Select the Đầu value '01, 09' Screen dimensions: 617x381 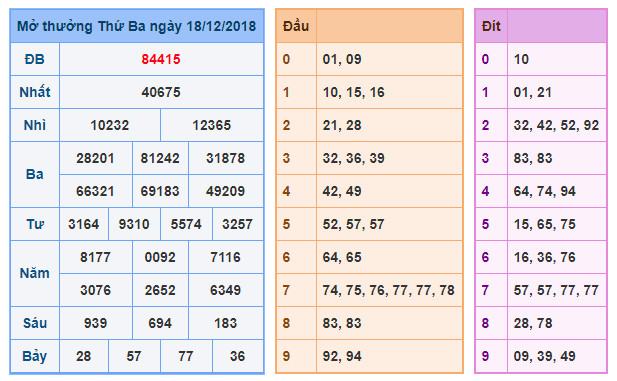pos(342,59)
